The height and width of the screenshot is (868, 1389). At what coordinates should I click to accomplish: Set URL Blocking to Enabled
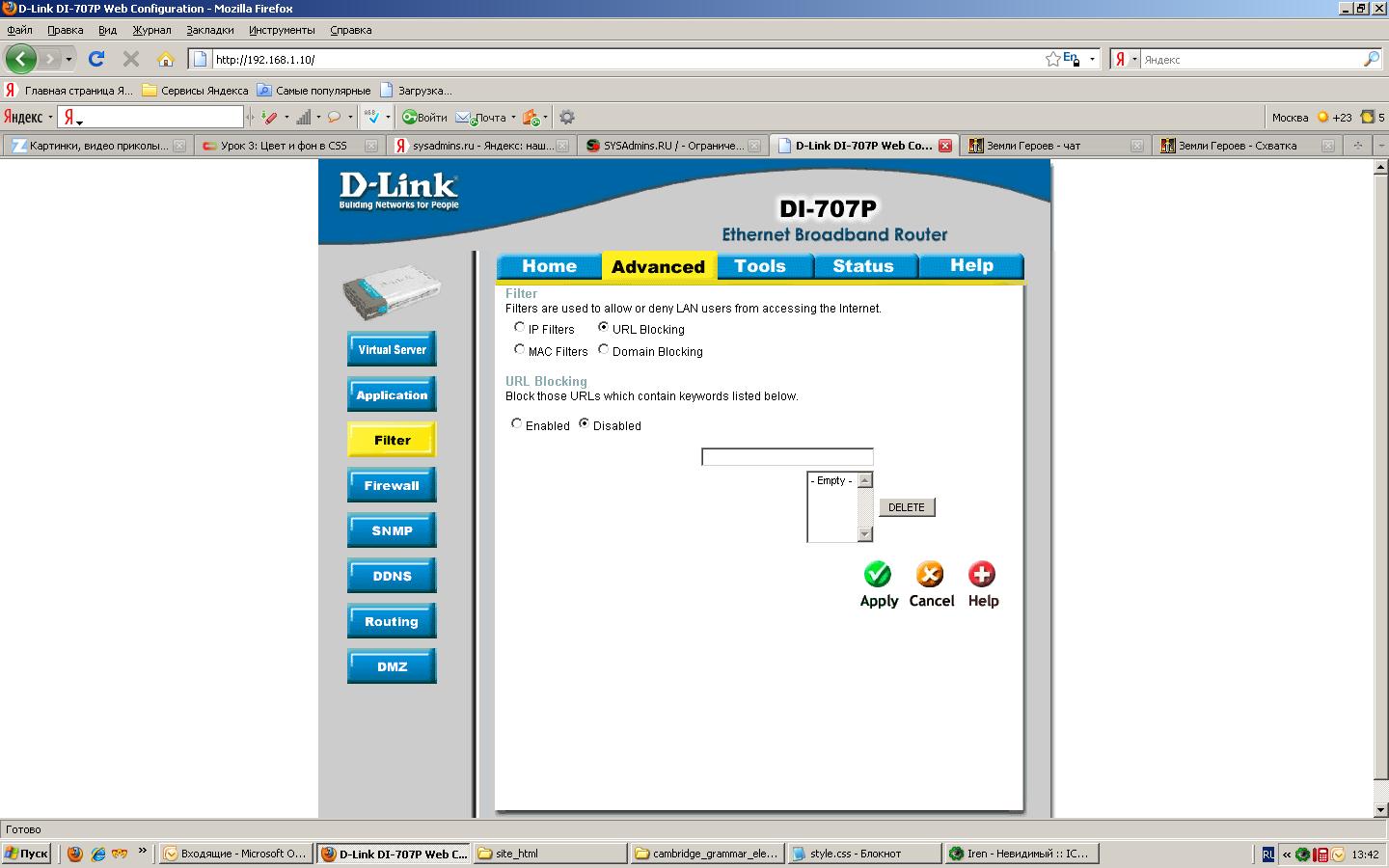(517, 423)
